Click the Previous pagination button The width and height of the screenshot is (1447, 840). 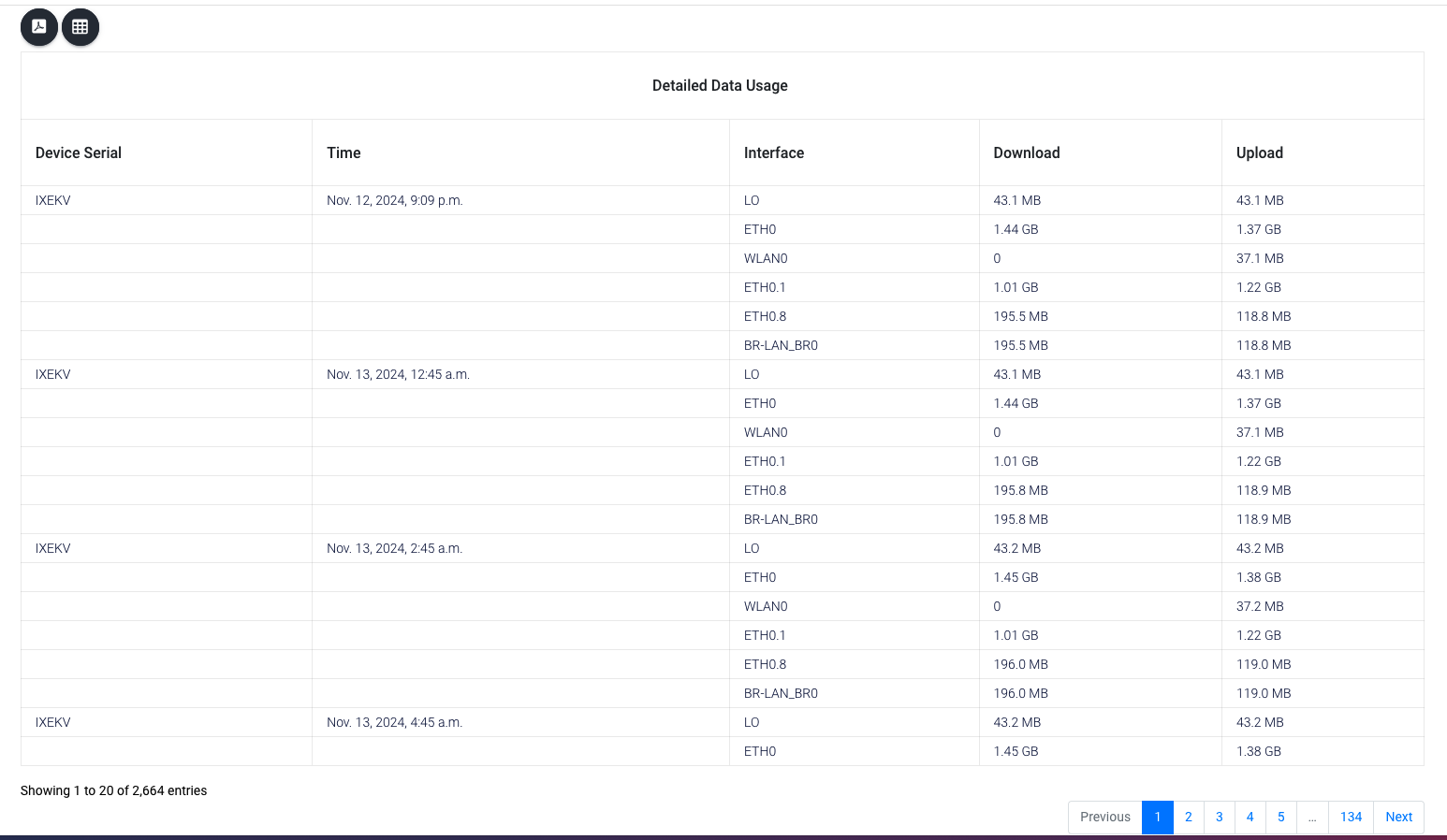tap(1104, 817)
